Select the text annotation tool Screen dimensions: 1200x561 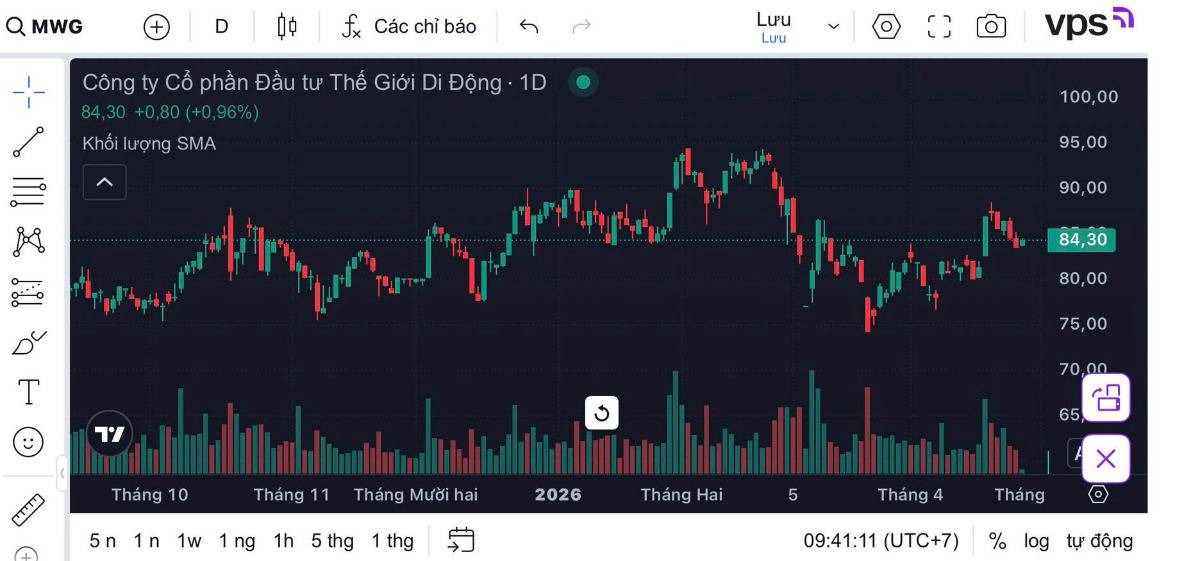pos(29,392)
